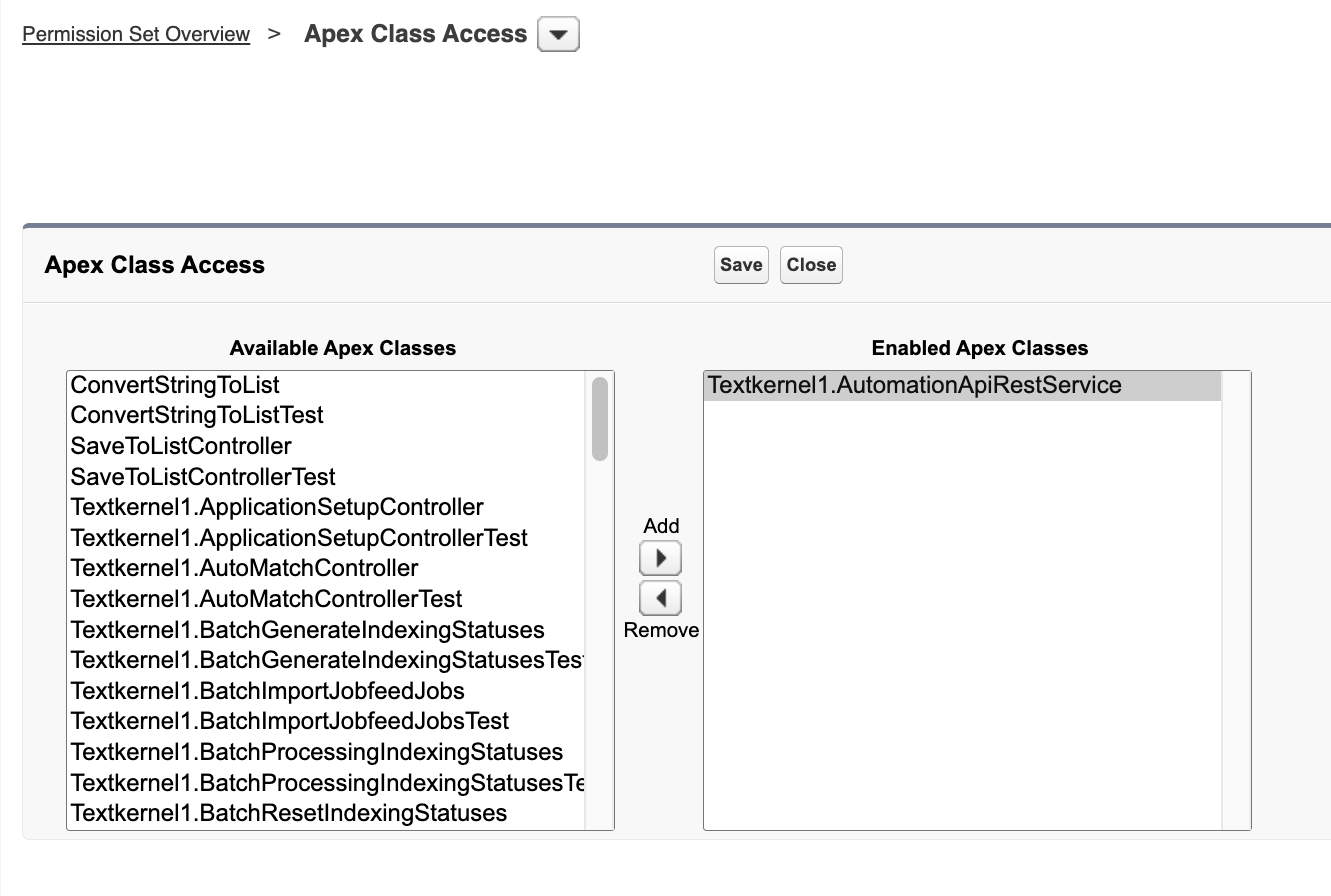1331x896 pixels.
Task: Select enabled class Textkernel1.AutomationApiRestService
Action: (962, 385)
